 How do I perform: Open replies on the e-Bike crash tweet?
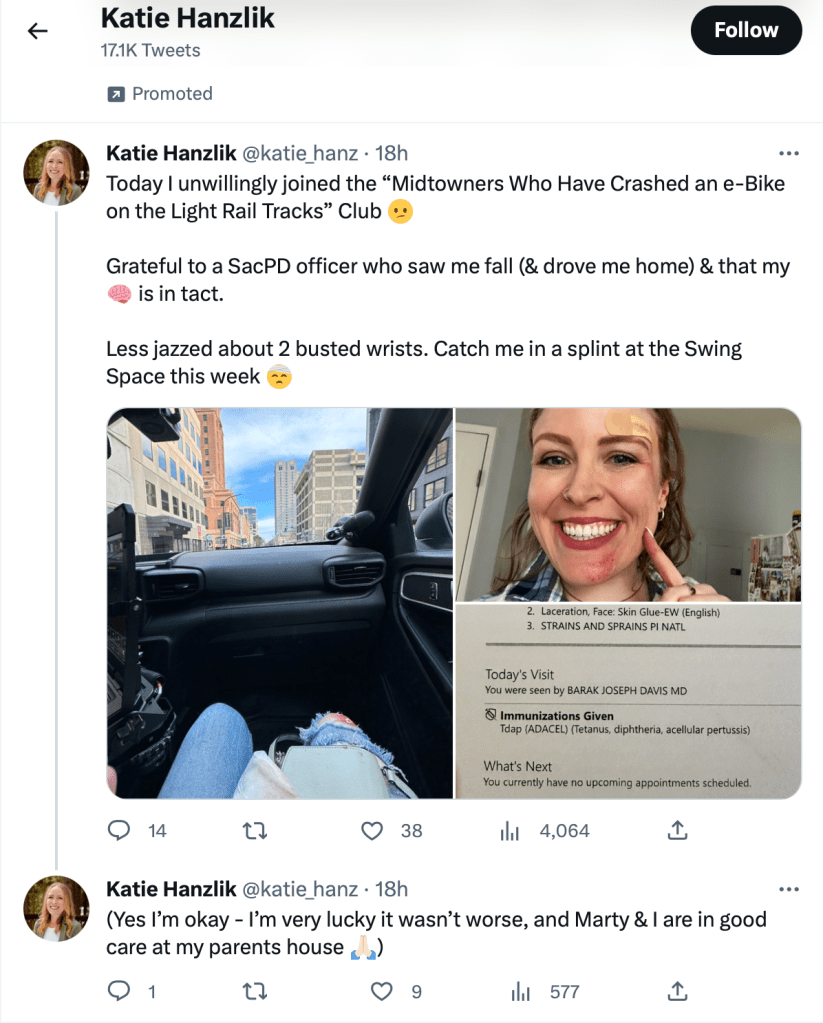119,830
